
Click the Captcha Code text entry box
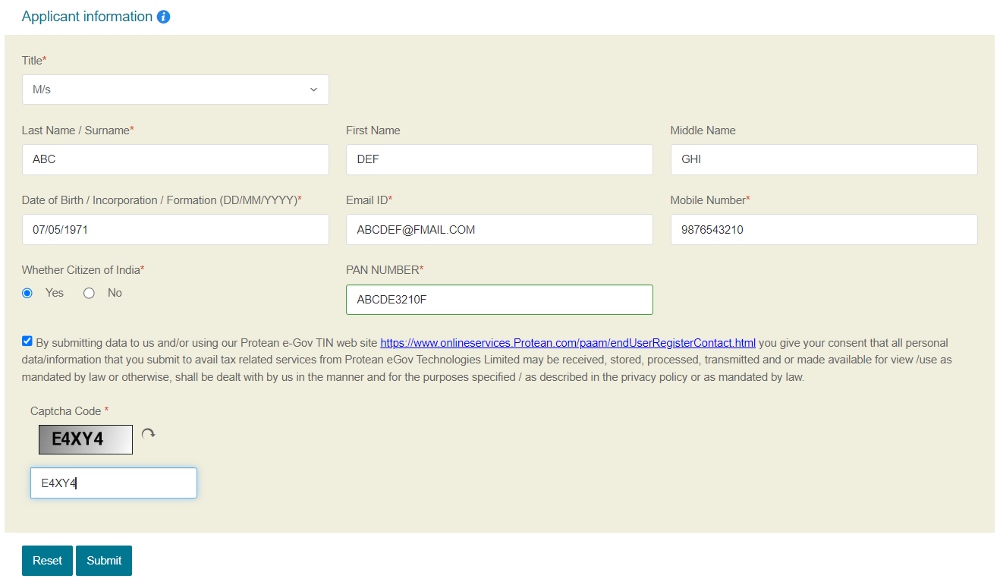coord(114,483)
